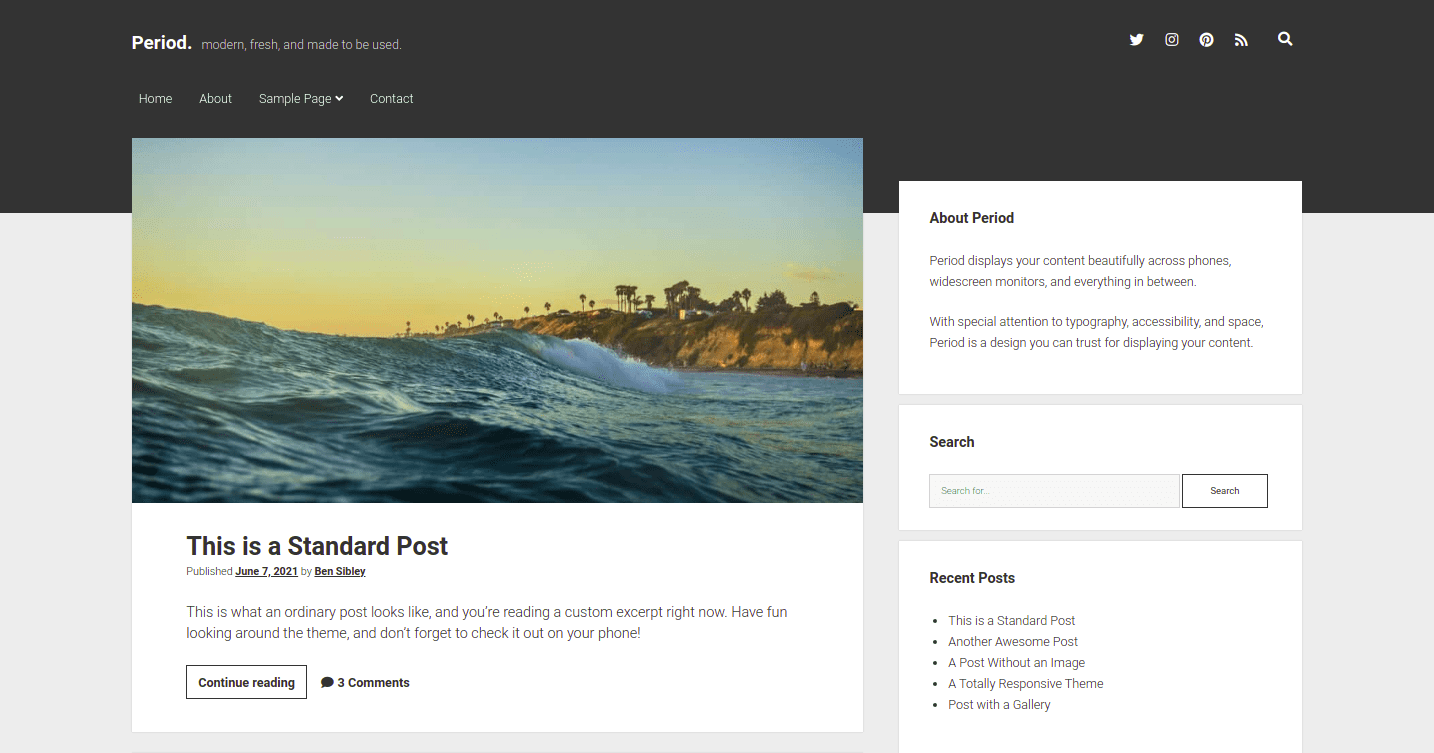
Task: Open recent post 'This is a Standard Post'
Action: 1011,620
